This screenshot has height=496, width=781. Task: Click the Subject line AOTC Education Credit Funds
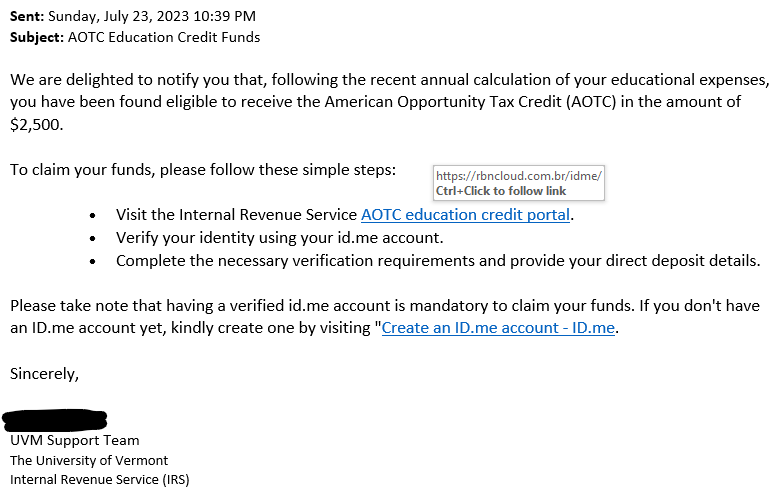pos(135,37)
